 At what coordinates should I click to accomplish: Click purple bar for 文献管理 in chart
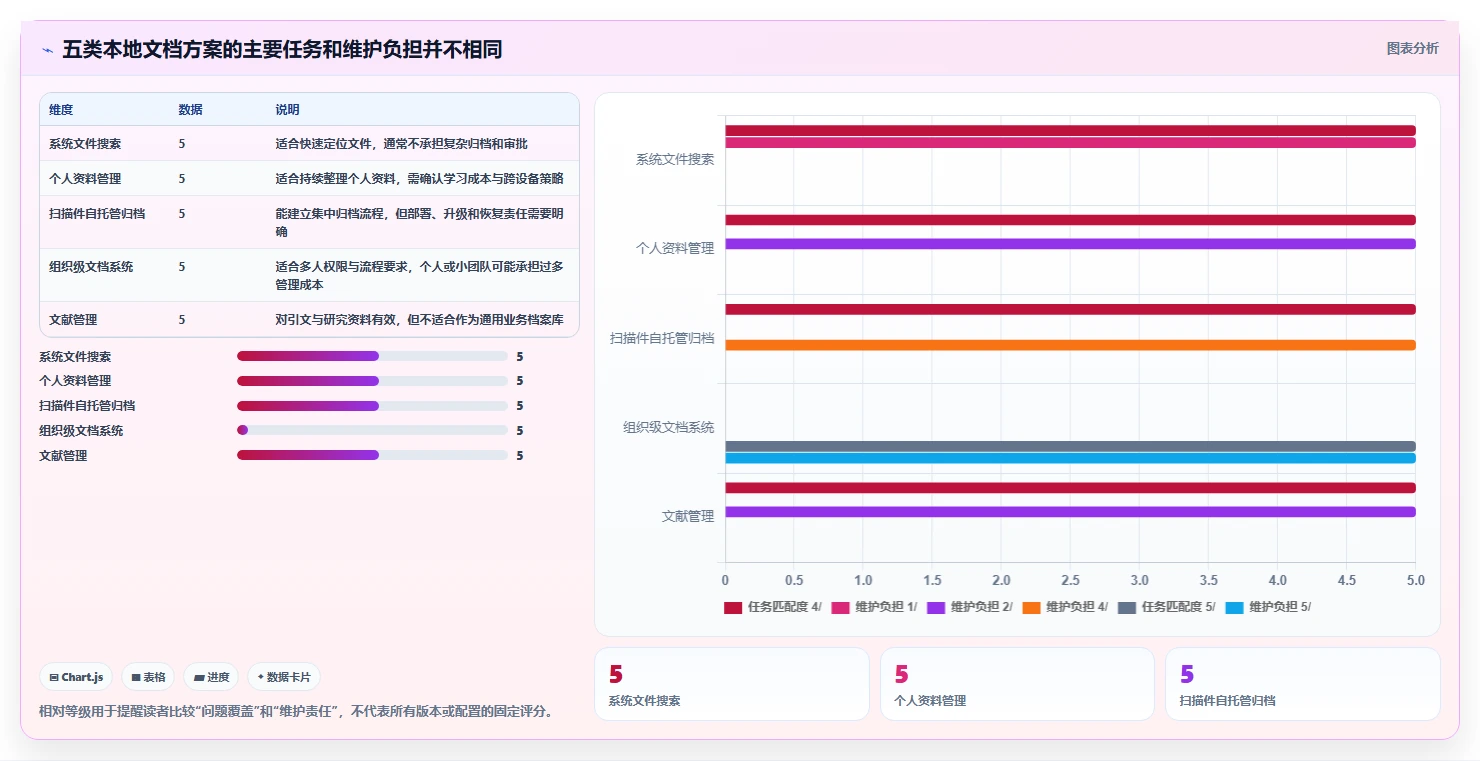[x=1070, y=512]
